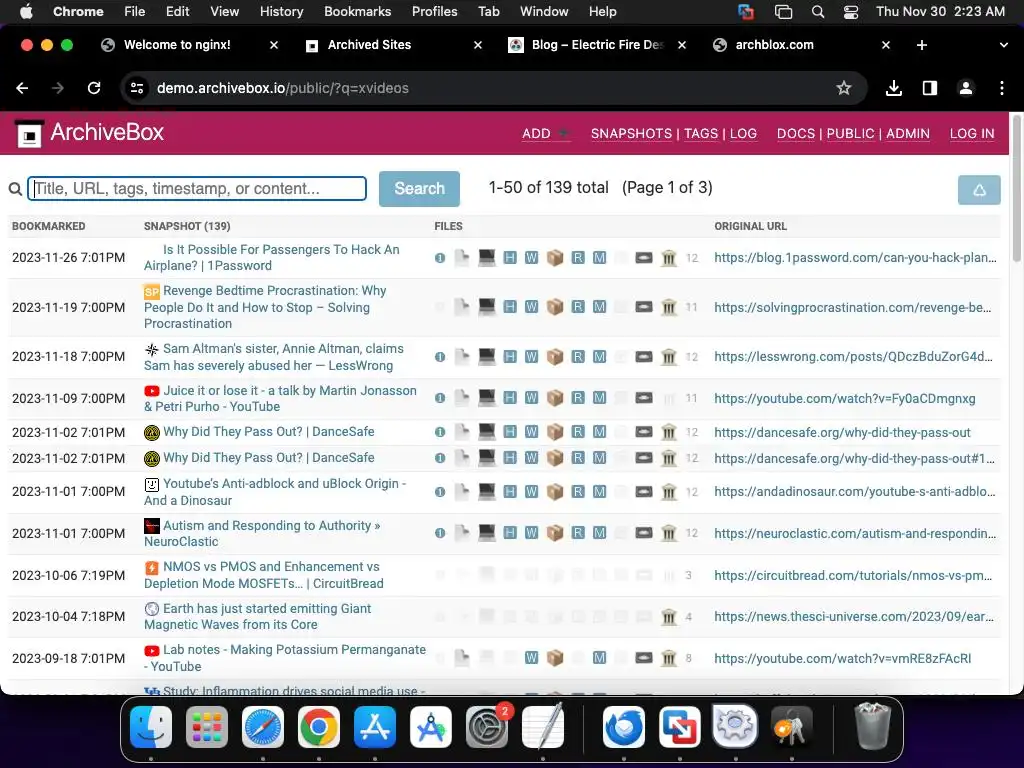Open Thunderbird from the Dock
Screen dimensions: 1024x768
(x=624, y=727)
